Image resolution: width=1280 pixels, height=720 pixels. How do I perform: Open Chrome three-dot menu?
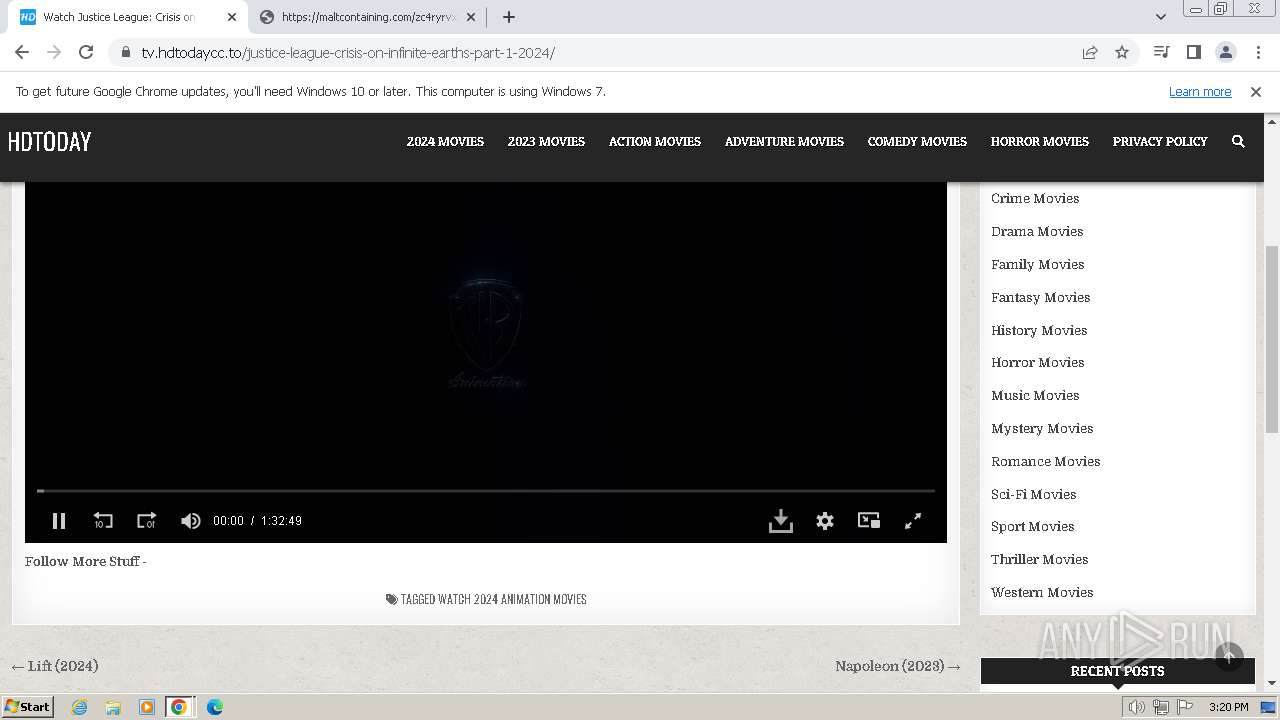tap(1258, 52)
